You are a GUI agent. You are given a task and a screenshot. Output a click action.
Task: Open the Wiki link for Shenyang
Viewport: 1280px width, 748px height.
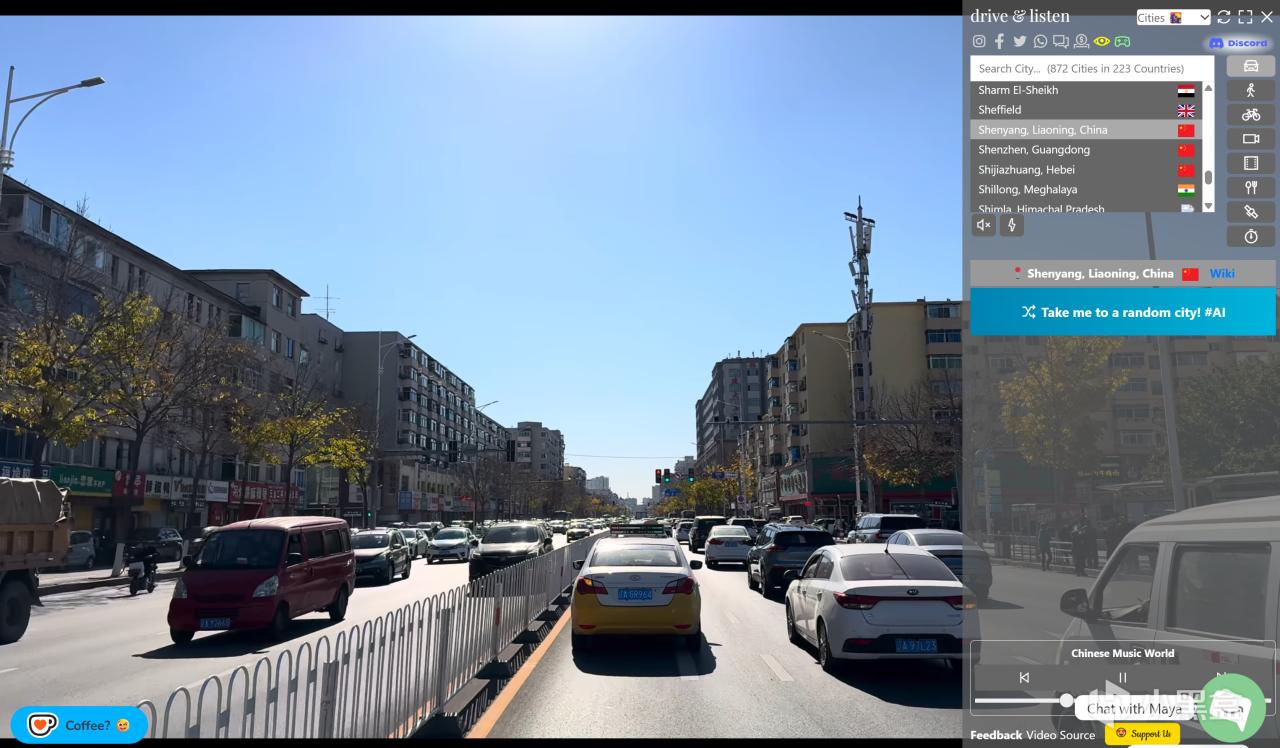click(1222, 273)
